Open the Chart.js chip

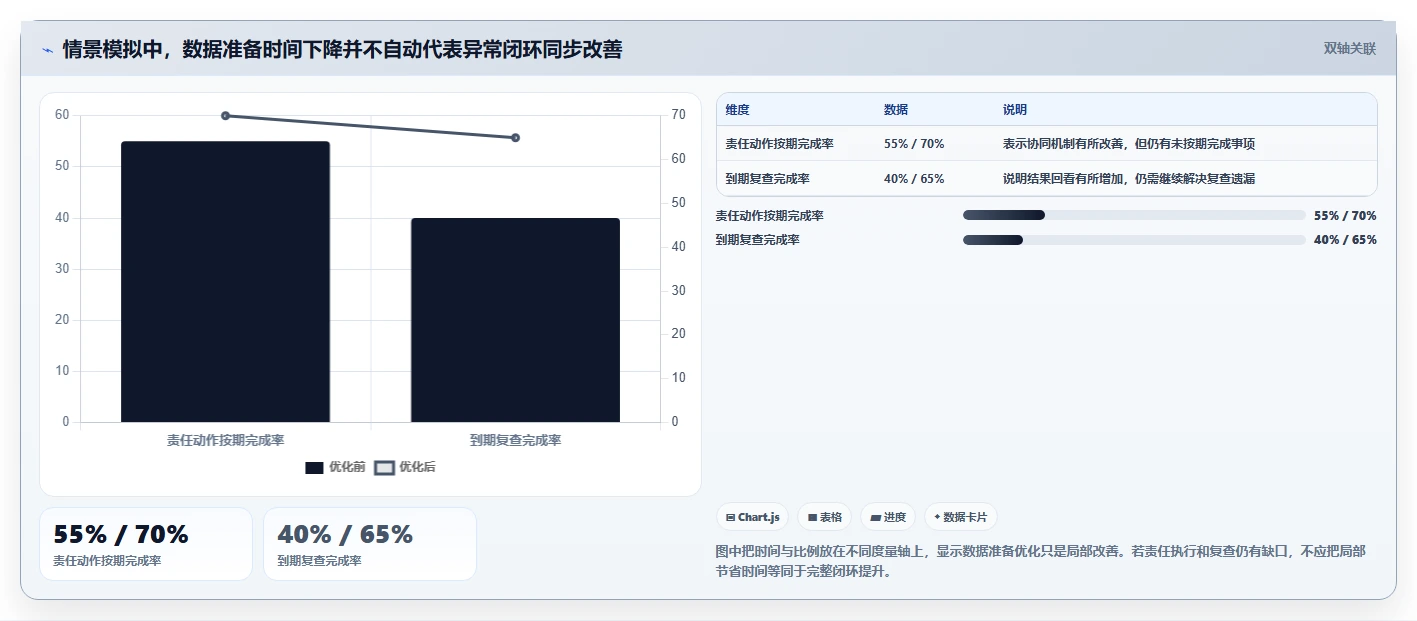752,517
